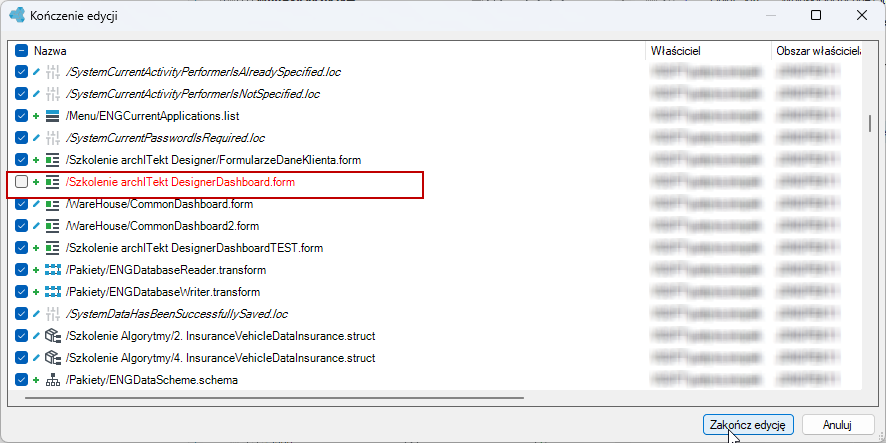Click schema icon of ENGDataScheme.schema
Viewport: 886px width, 443px height.
53,380
